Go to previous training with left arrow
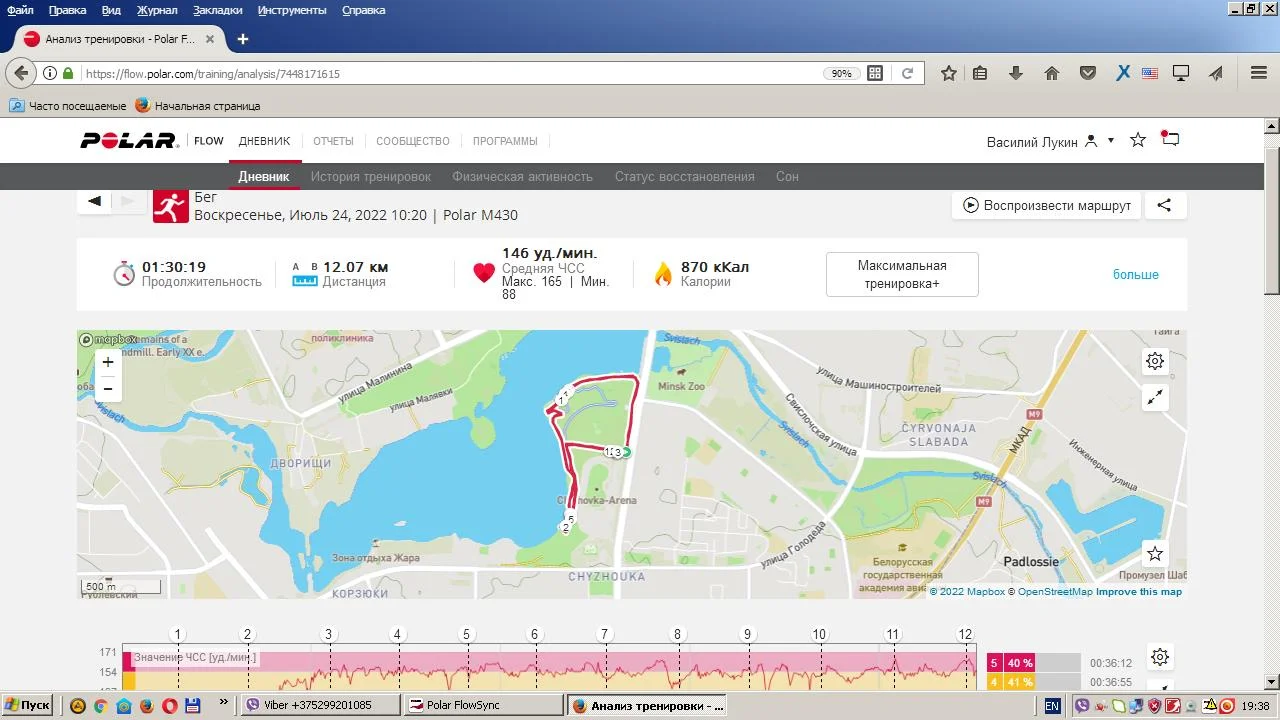Image resolution: width=1280 pixels, height=720 pixels. 94,201
